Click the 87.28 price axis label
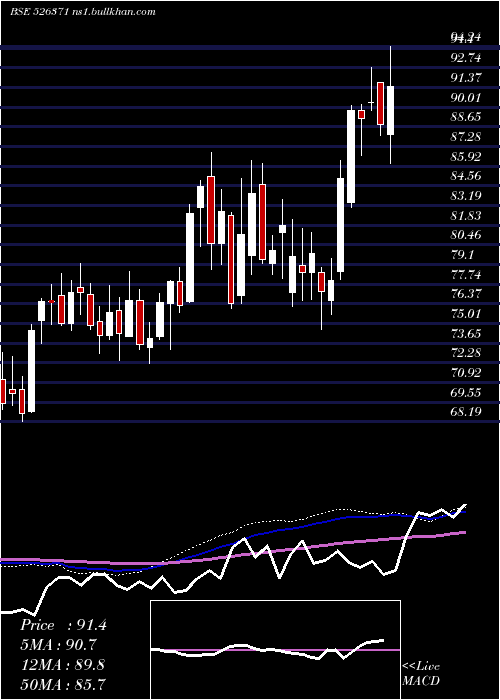 point(466,137)
